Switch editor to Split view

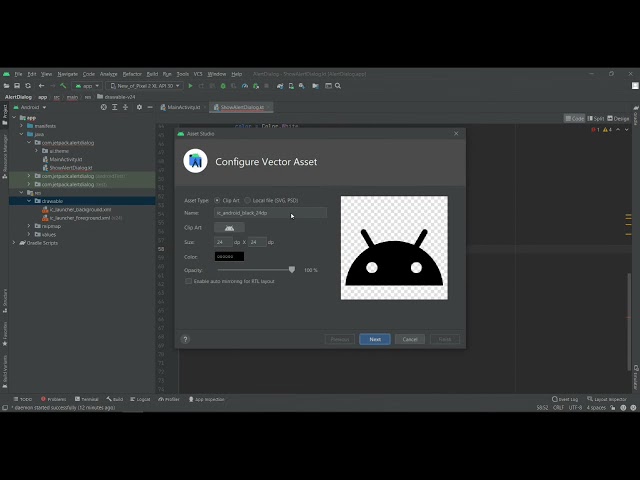point(596,118)
